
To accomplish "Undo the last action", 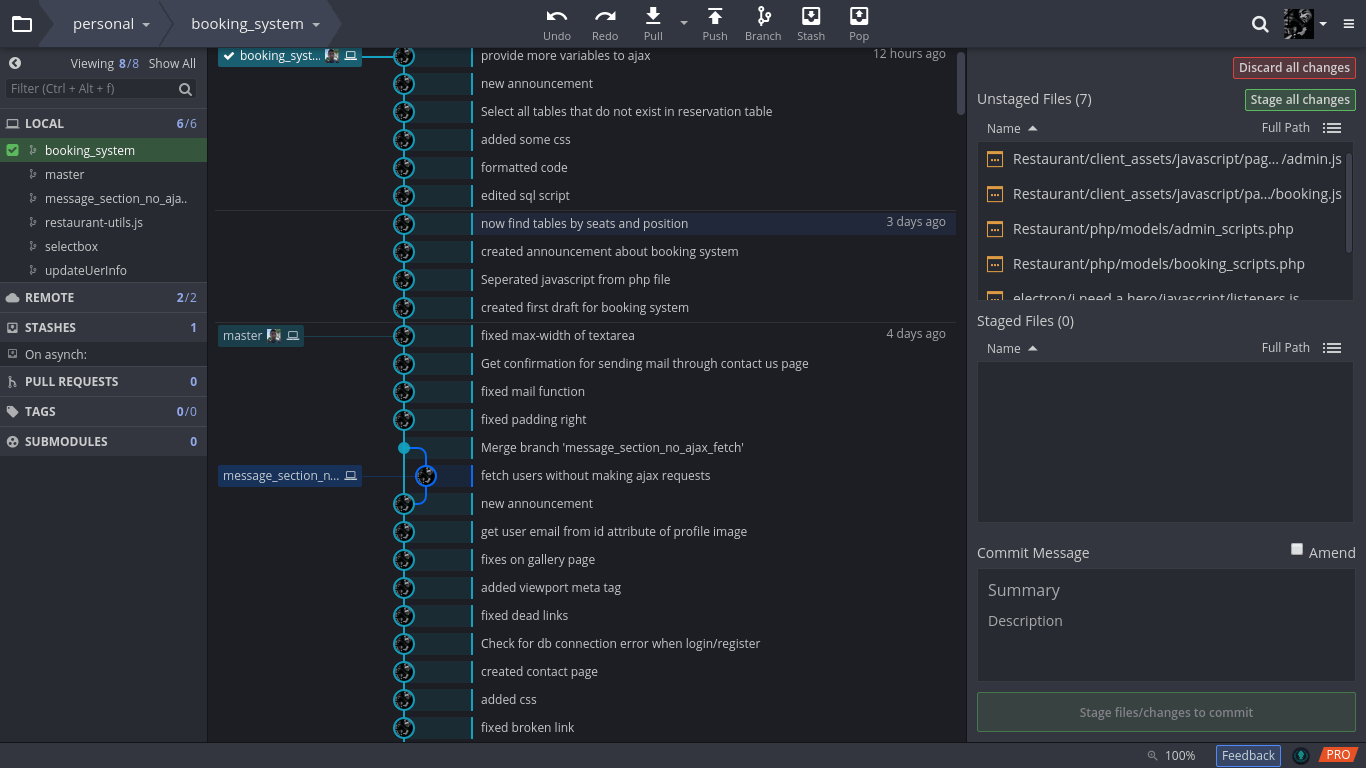I will point(557,22).
